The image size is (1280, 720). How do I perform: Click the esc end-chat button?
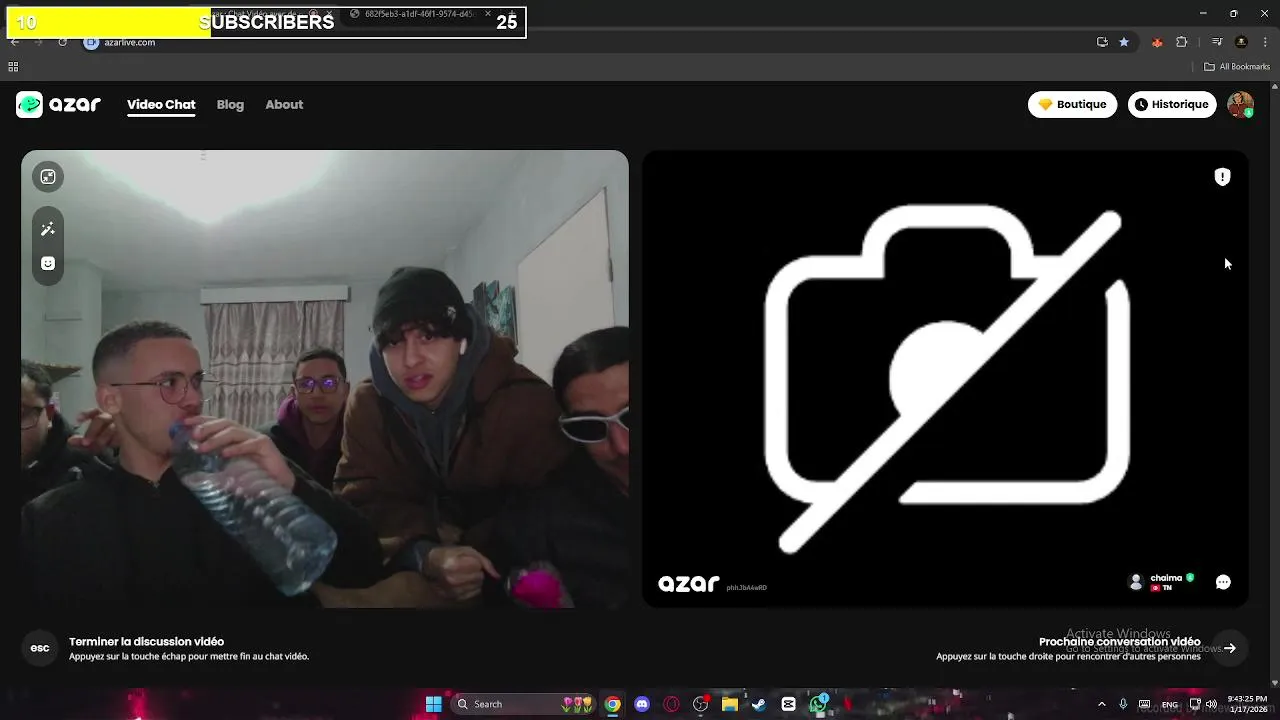40,648
